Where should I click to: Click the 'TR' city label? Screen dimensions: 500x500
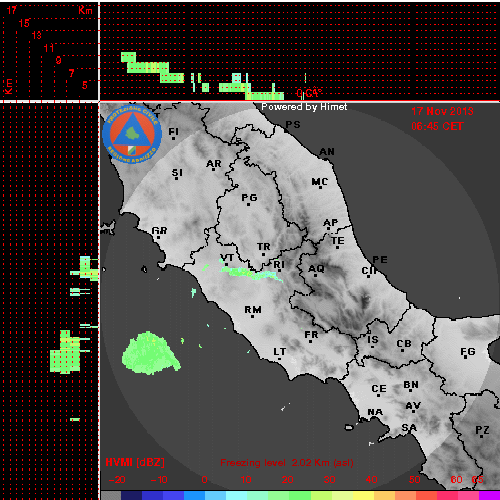[264, 247]
